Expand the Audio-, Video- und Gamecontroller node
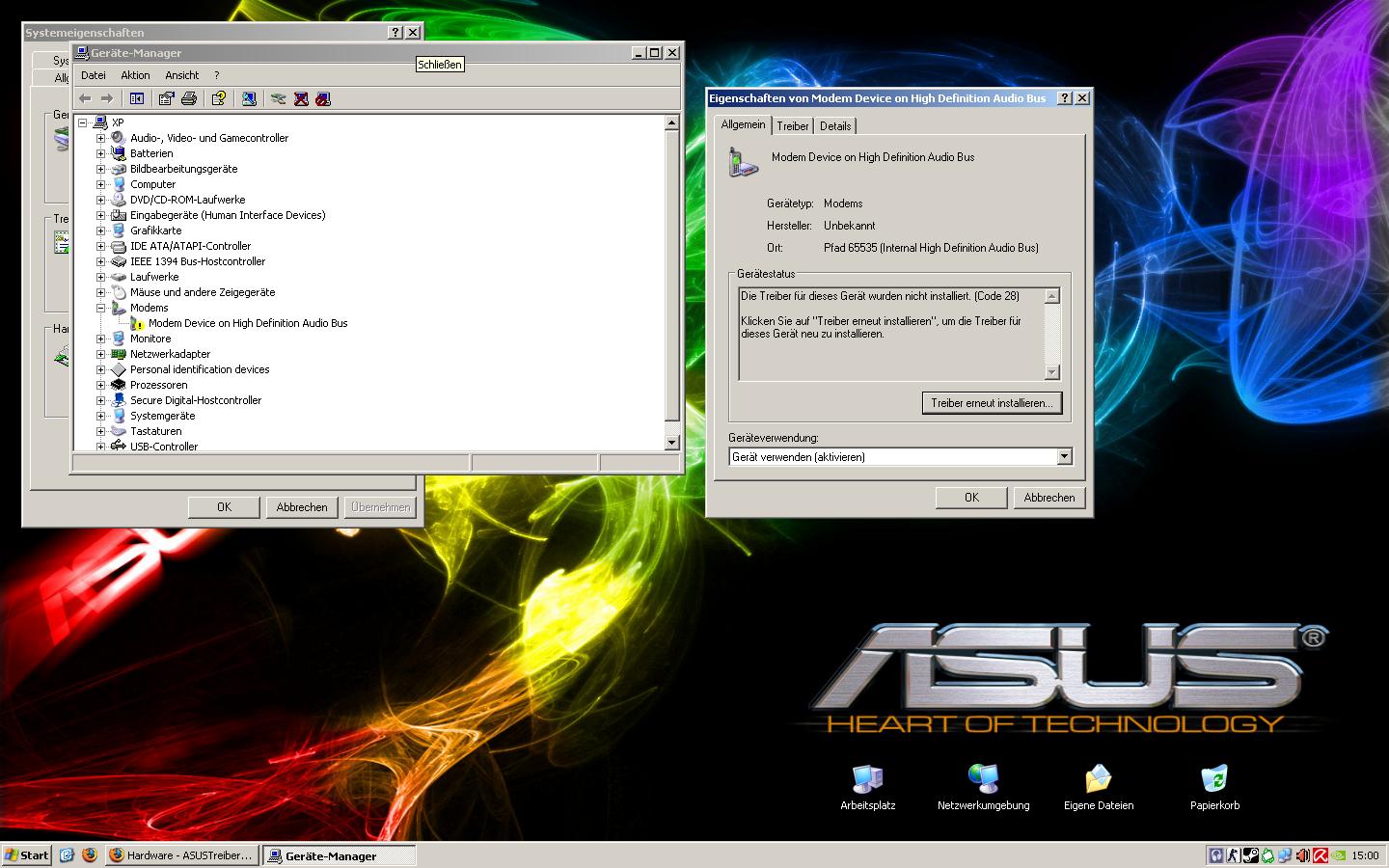Viewport: 1389px width, 868px height. coord(100,138)
